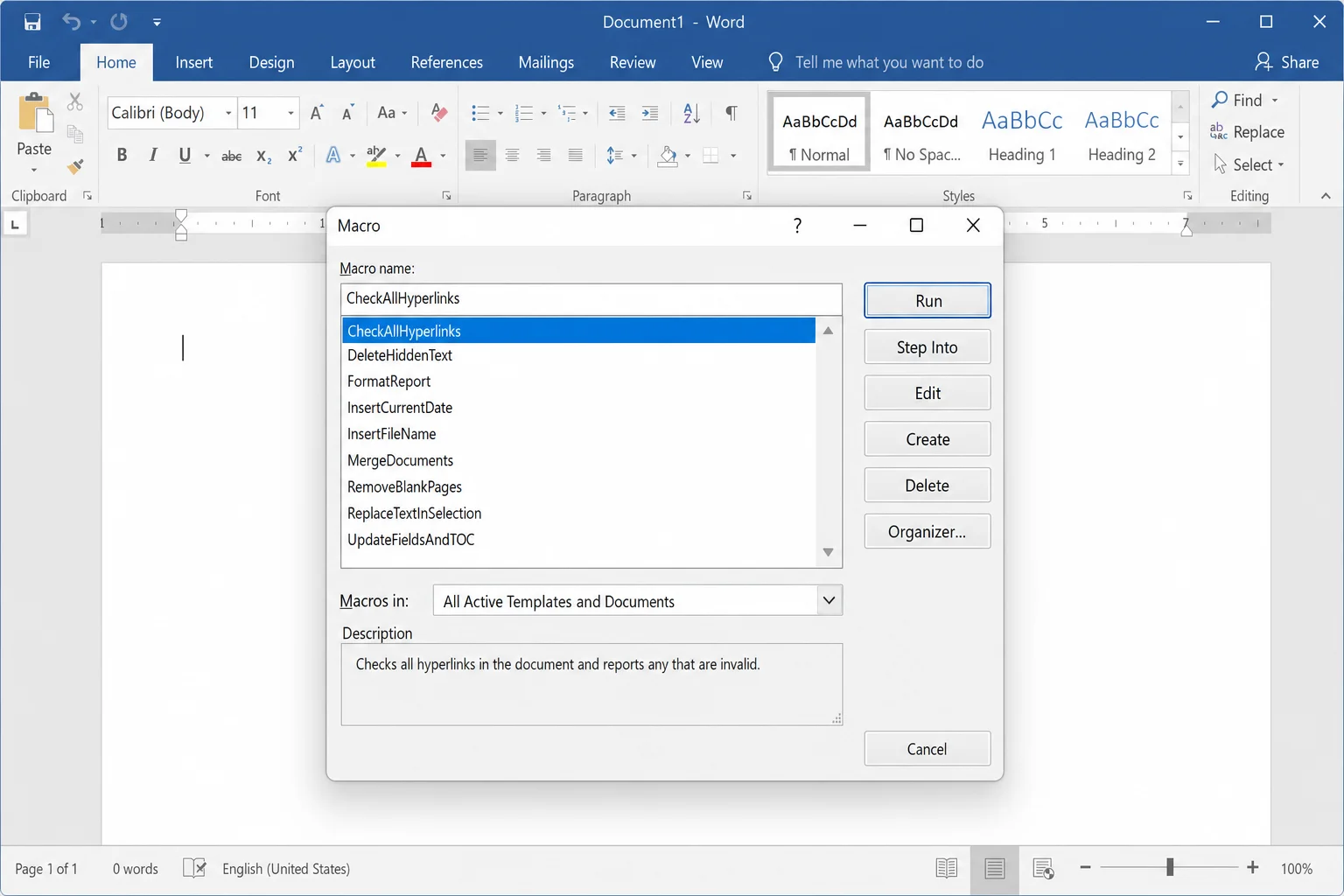Open Font dialog launcher
Image resolution: width=1344 pixels, height=896 pixels.
(x=446, y=196)
